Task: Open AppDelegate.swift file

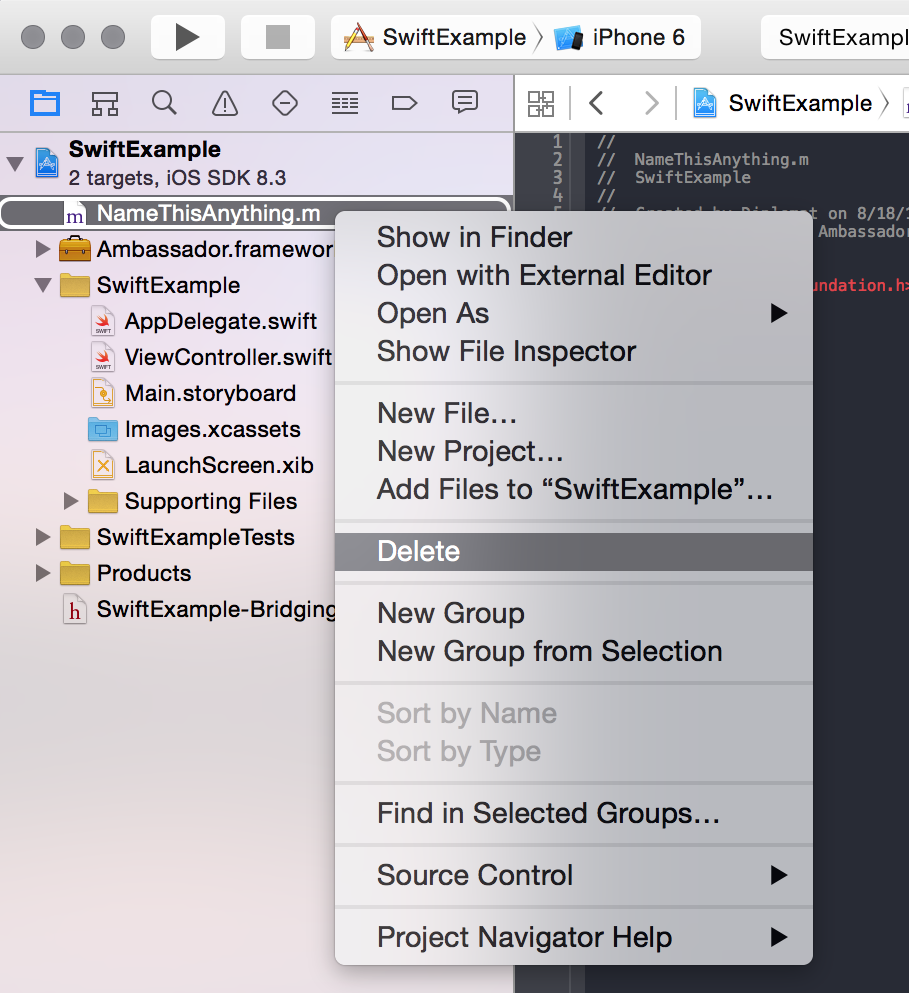Action: (220, 321)
